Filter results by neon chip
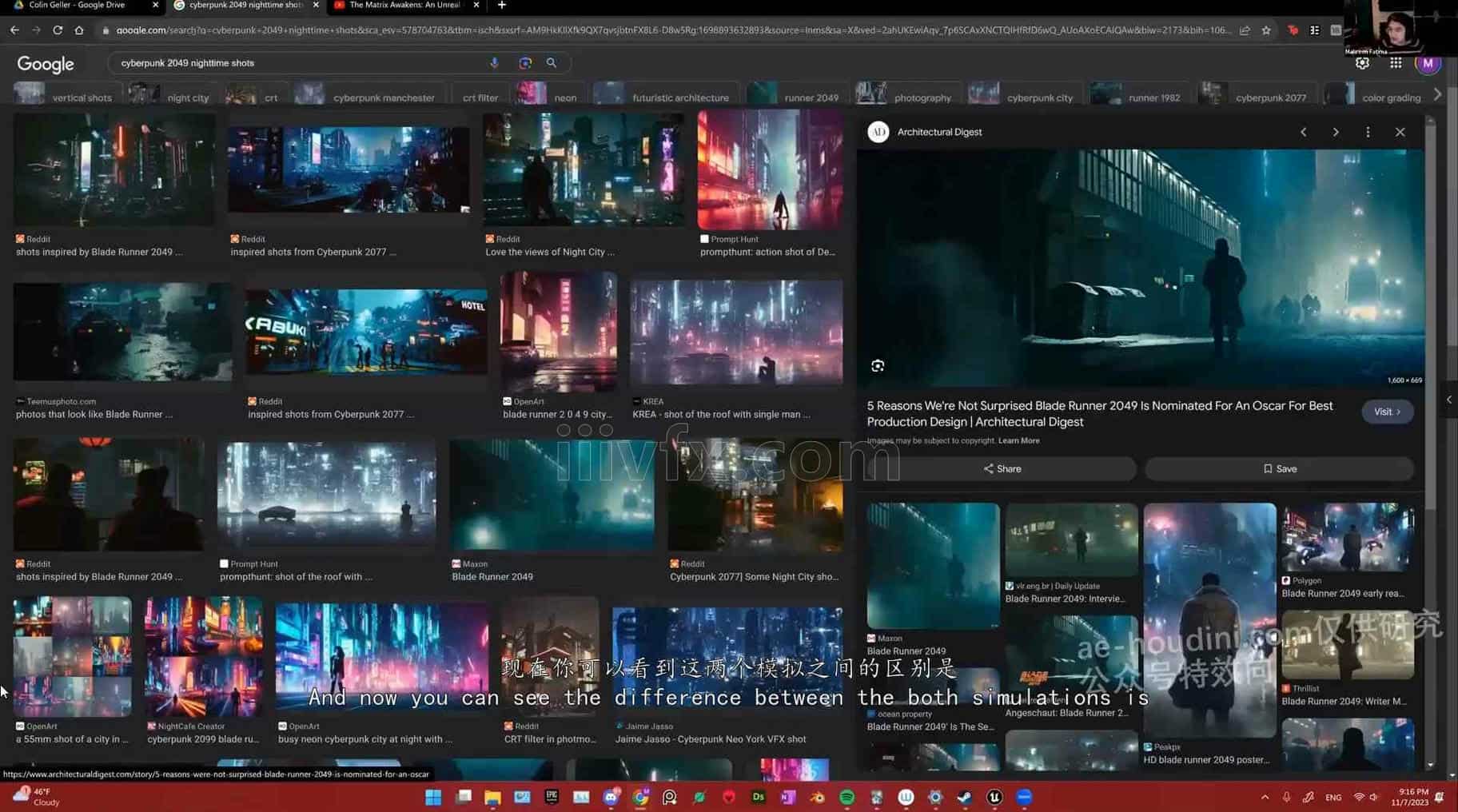1458x812 pixels. 550,98
